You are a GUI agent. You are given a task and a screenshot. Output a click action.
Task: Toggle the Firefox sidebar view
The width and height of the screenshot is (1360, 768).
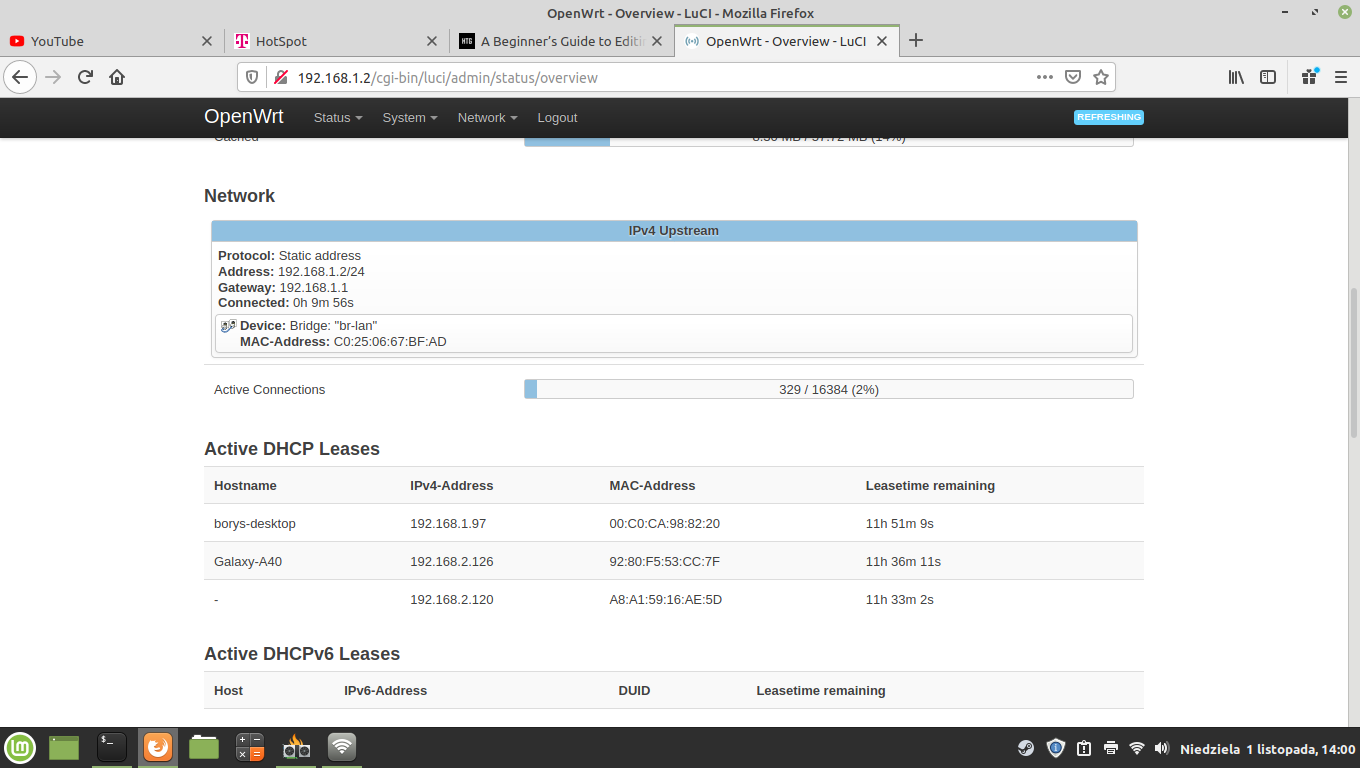[1267, 77]
